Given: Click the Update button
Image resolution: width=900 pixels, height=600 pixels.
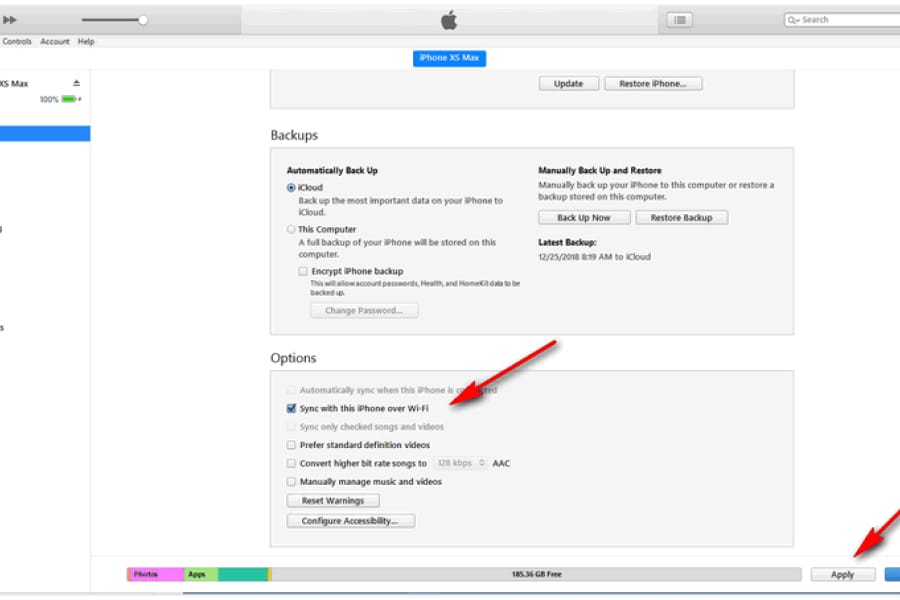Looking at the screenshot, I should (568, 84).
